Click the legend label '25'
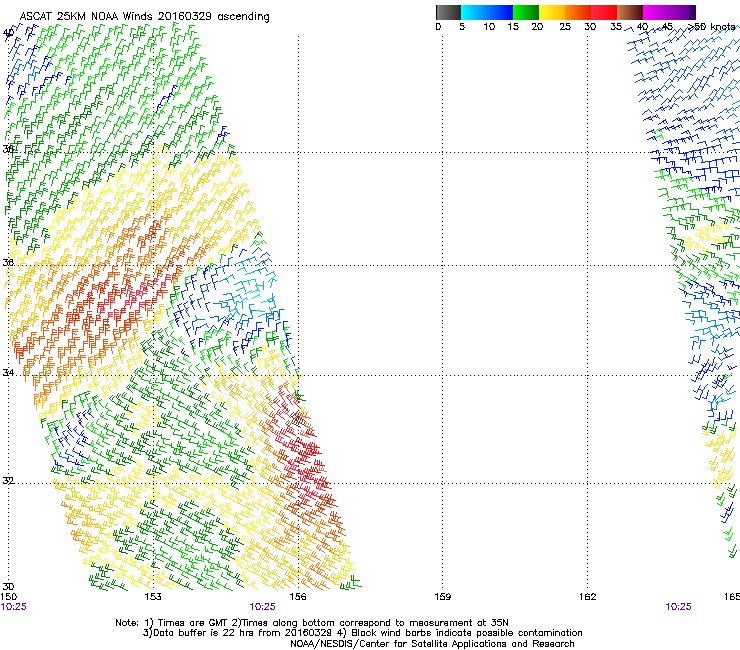The height and width of the screenshot is (650, 740). [x=565, y=27]
